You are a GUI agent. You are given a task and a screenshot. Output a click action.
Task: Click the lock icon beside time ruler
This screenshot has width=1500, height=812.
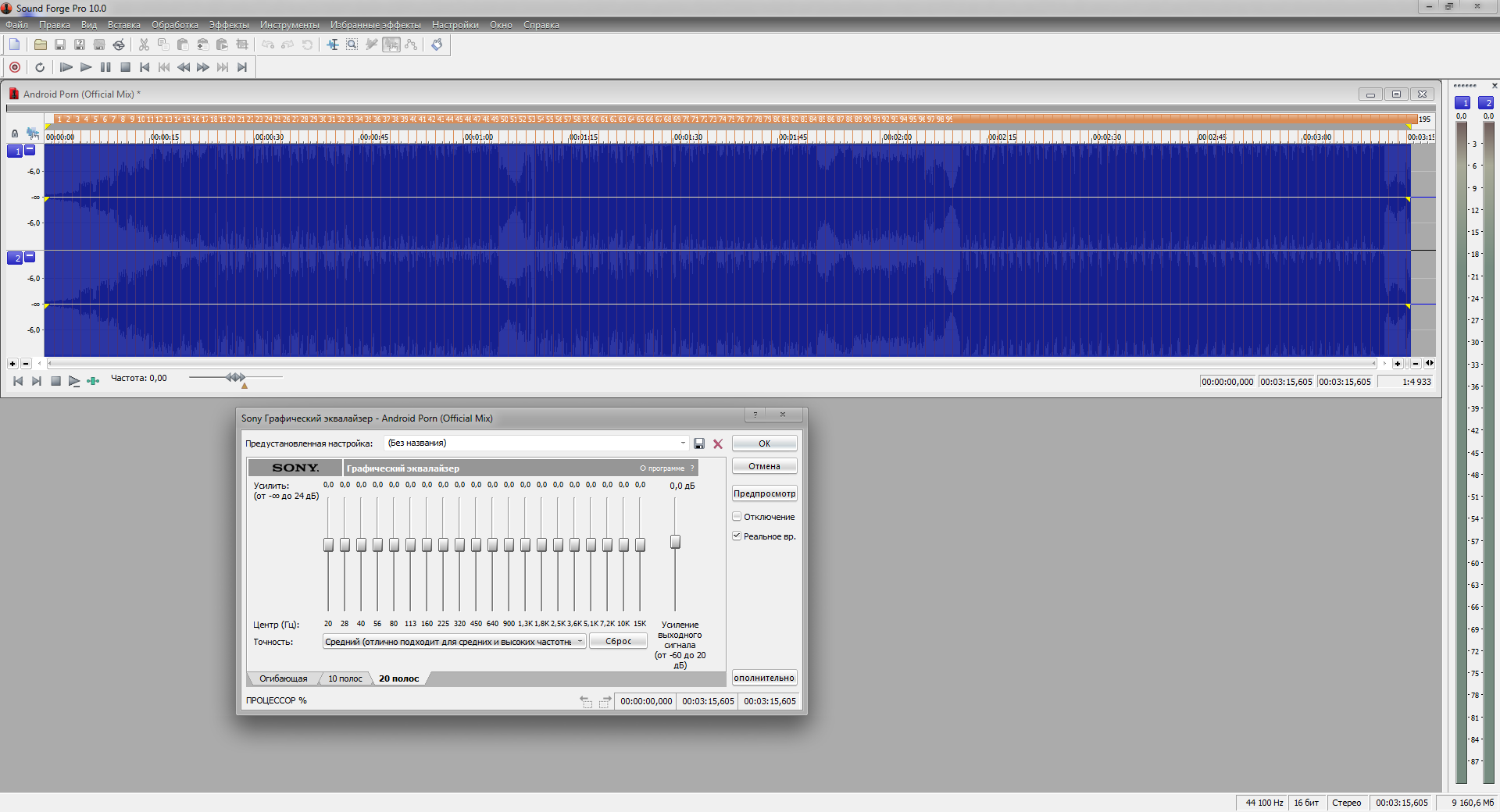pos(15,134)
